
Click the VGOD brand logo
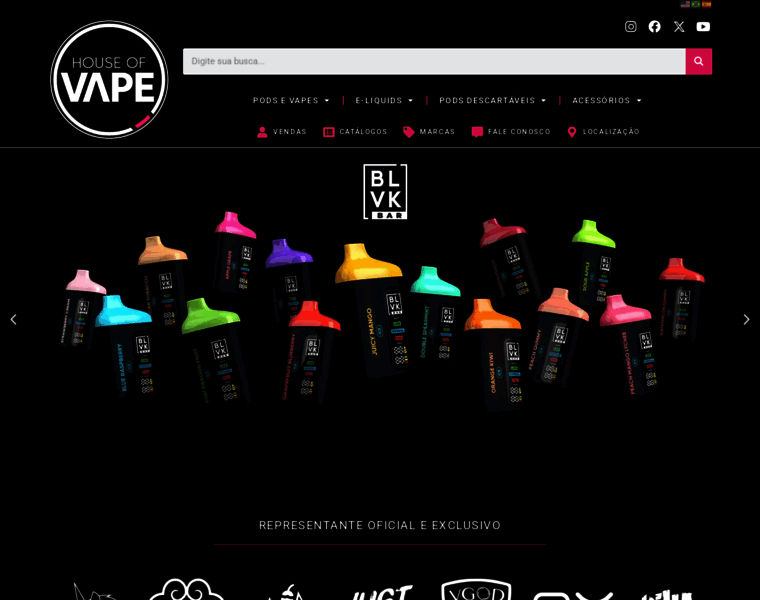[x=476, y=590]
